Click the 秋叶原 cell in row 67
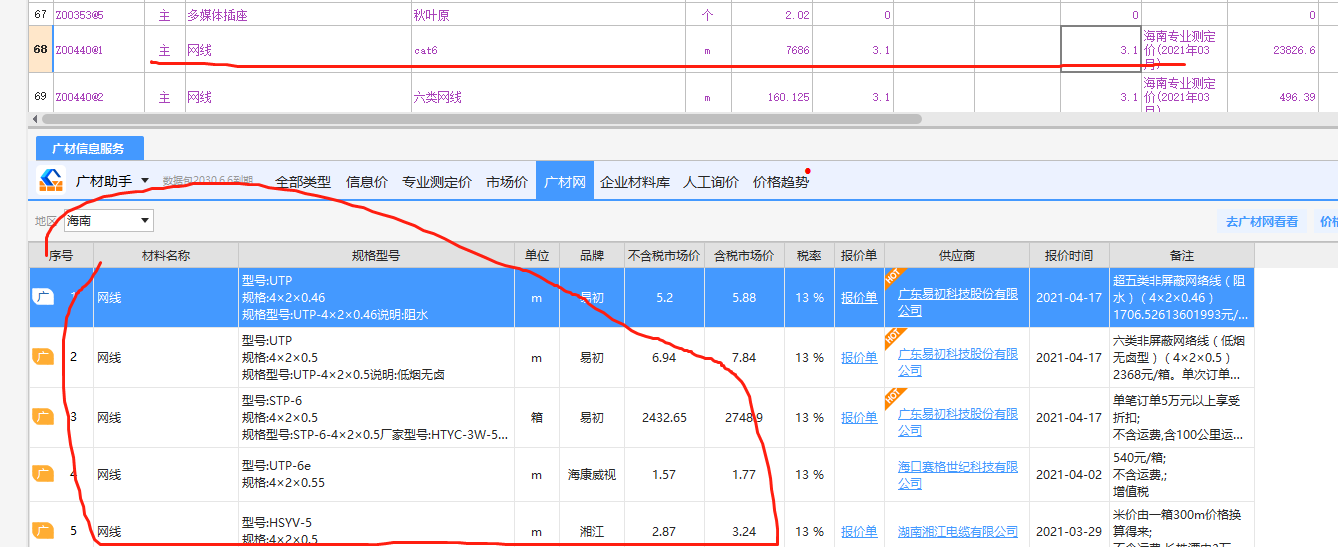 [548, 15]
